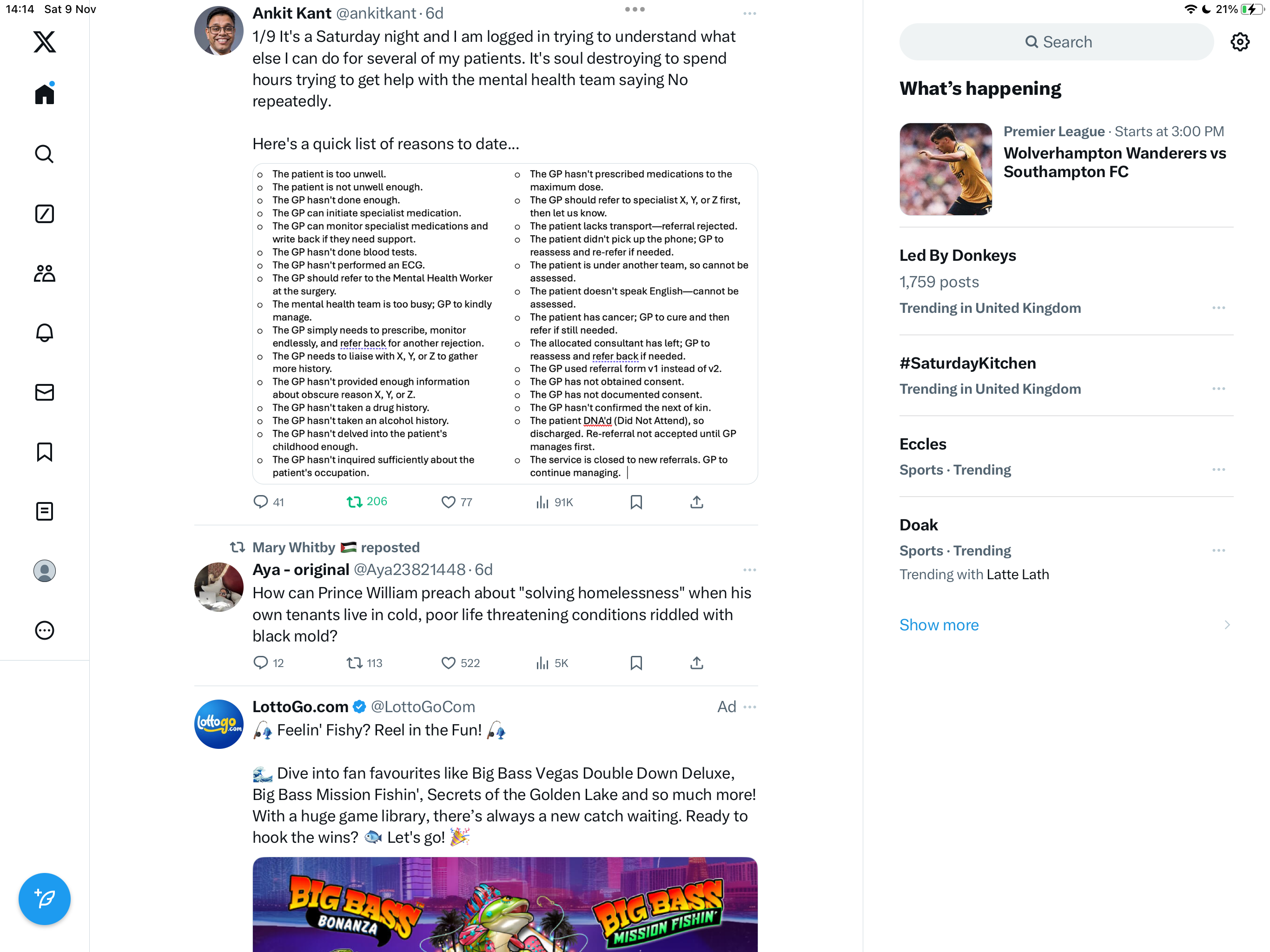Open more menu on LottoGo ad

[x=749, y=707]
